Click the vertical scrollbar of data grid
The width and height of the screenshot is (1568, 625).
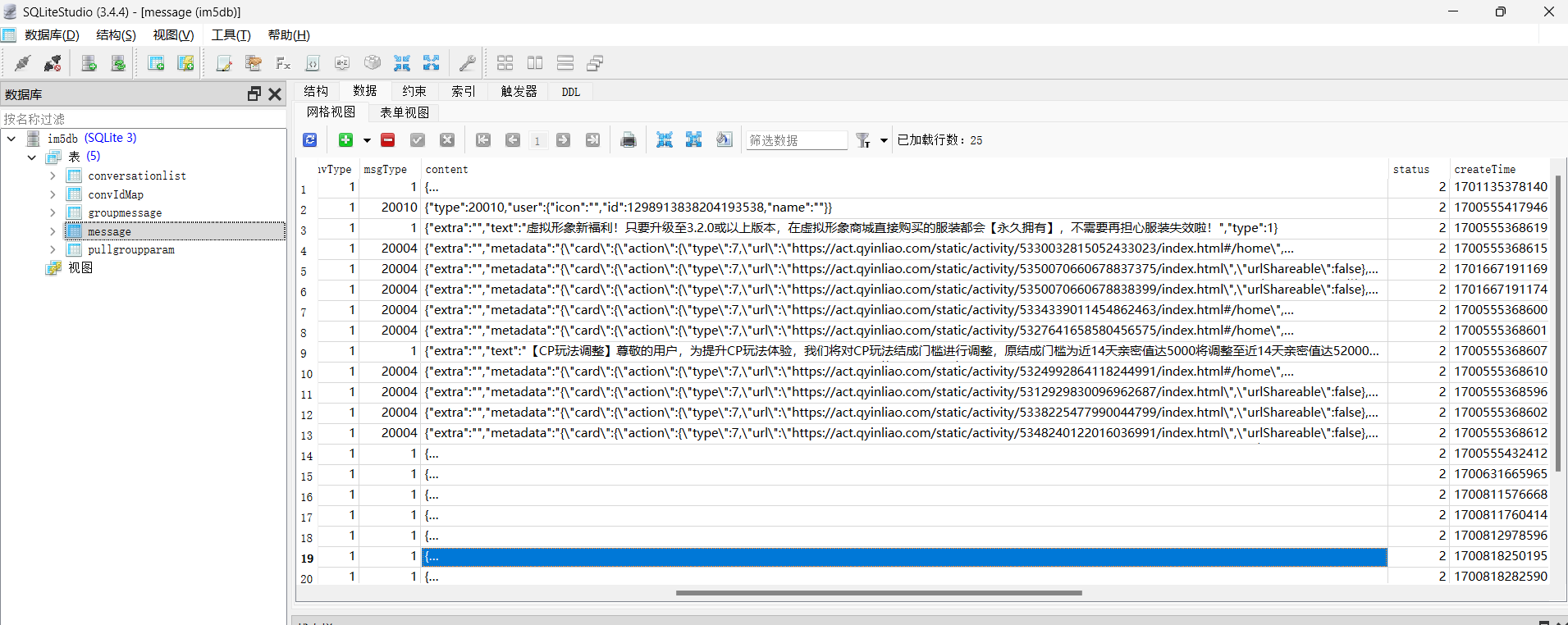[1558, 323]
